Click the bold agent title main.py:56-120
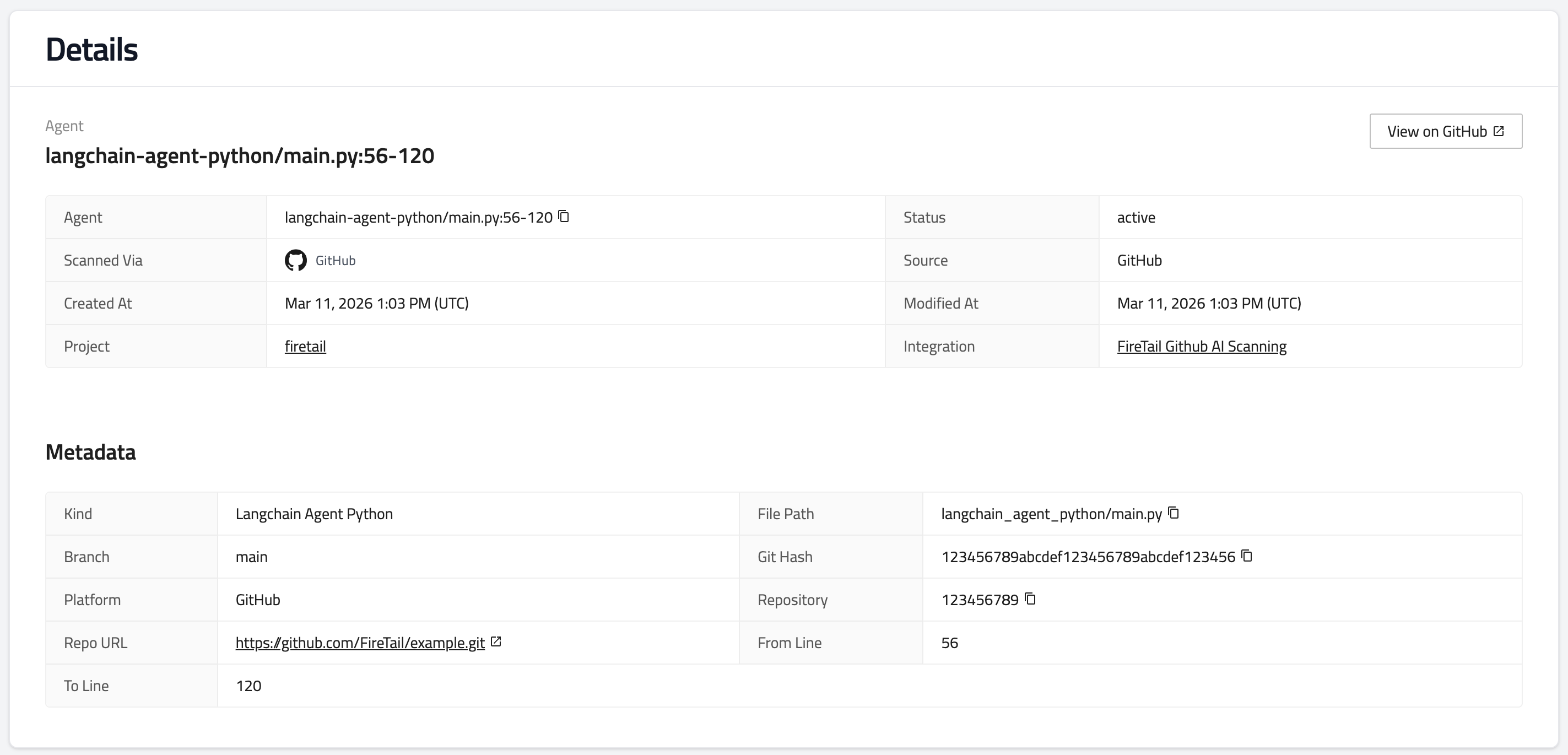This screenshot has width=1568, height=755. (x=240, y=156)
